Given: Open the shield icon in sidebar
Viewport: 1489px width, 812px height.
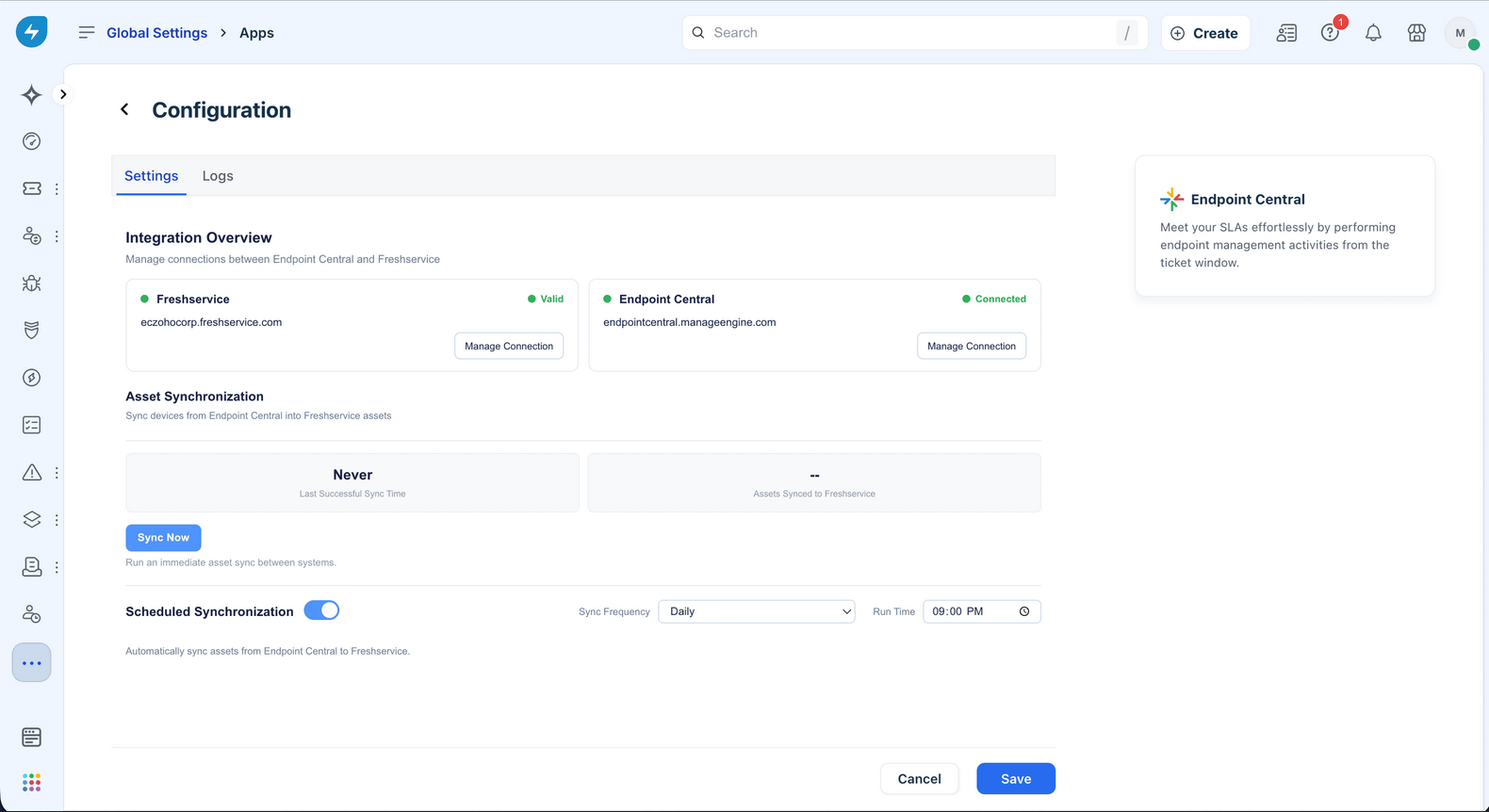Looking at the screenshot, I should [x=31, y=331].
